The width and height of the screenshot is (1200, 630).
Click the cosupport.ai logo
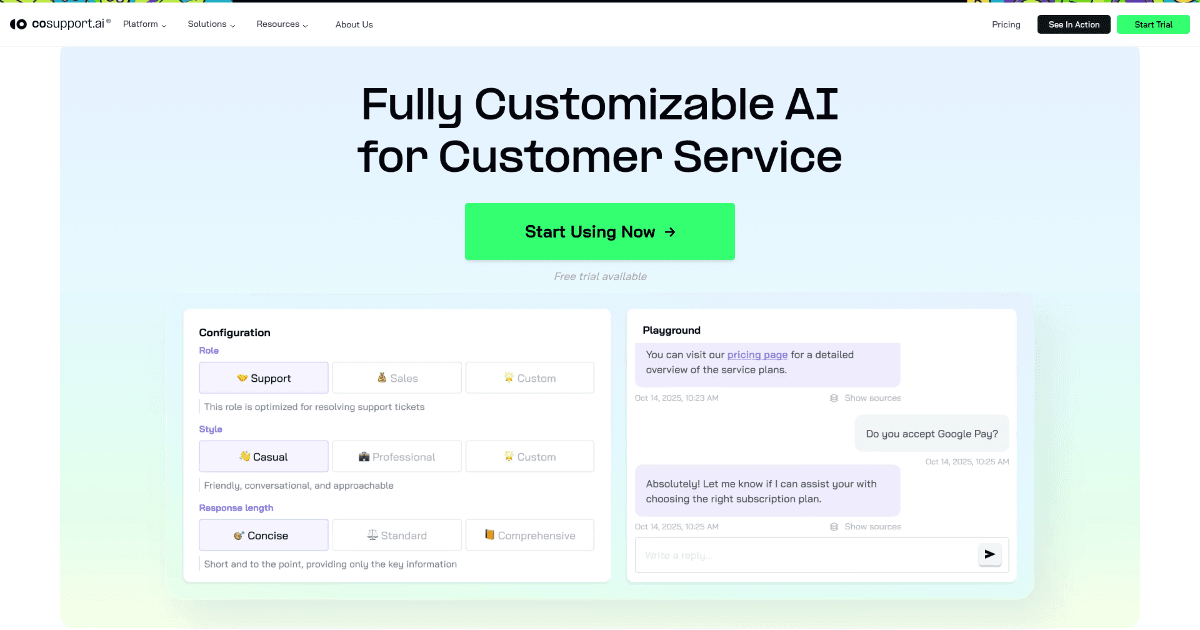click(58, 23)
